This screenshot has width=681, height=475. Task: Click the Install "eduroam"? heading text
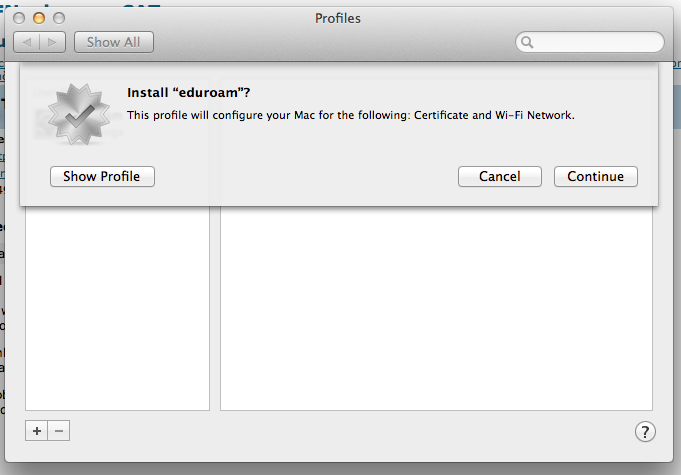(188, 92)
